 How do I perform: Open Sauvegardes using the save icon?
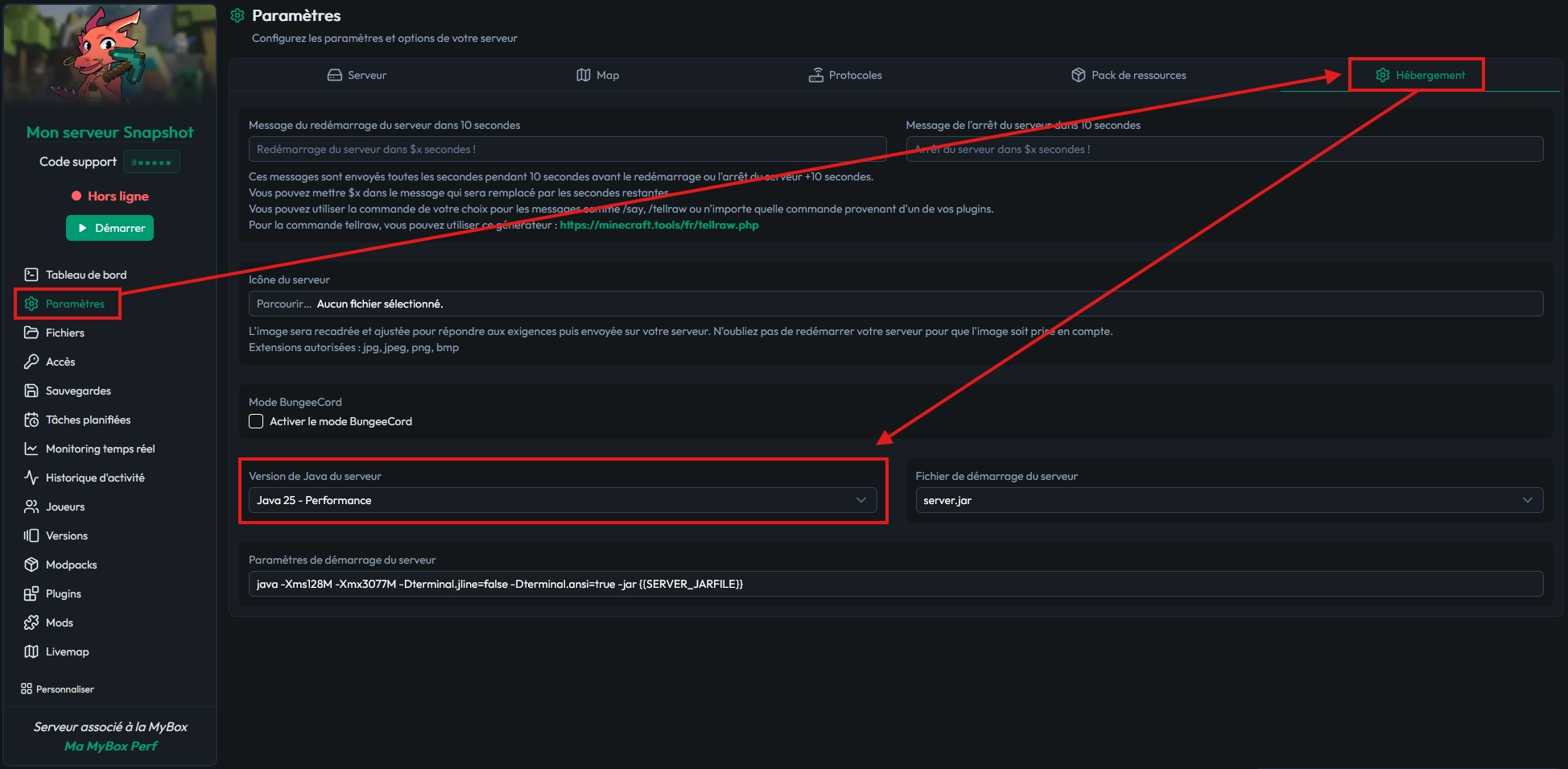(x=31, y=391)
